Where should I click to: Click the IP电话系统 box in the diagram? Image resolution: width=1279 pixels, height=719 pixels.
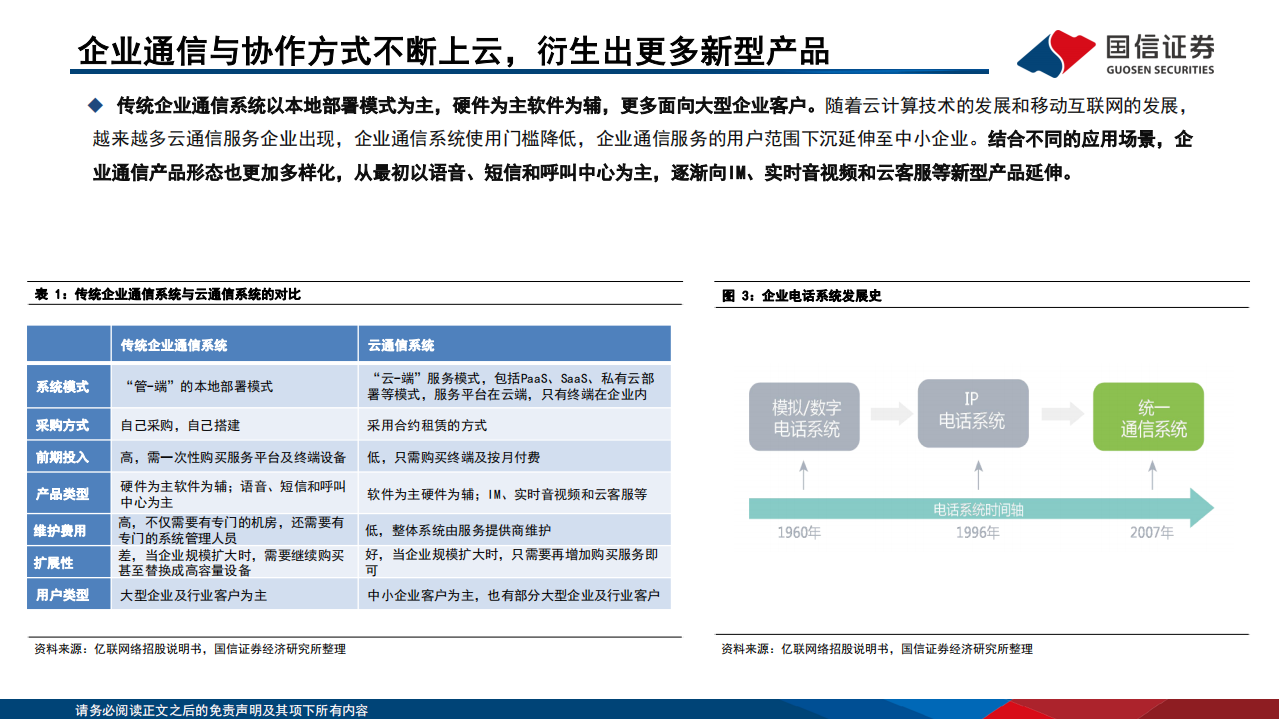[973, 414]
